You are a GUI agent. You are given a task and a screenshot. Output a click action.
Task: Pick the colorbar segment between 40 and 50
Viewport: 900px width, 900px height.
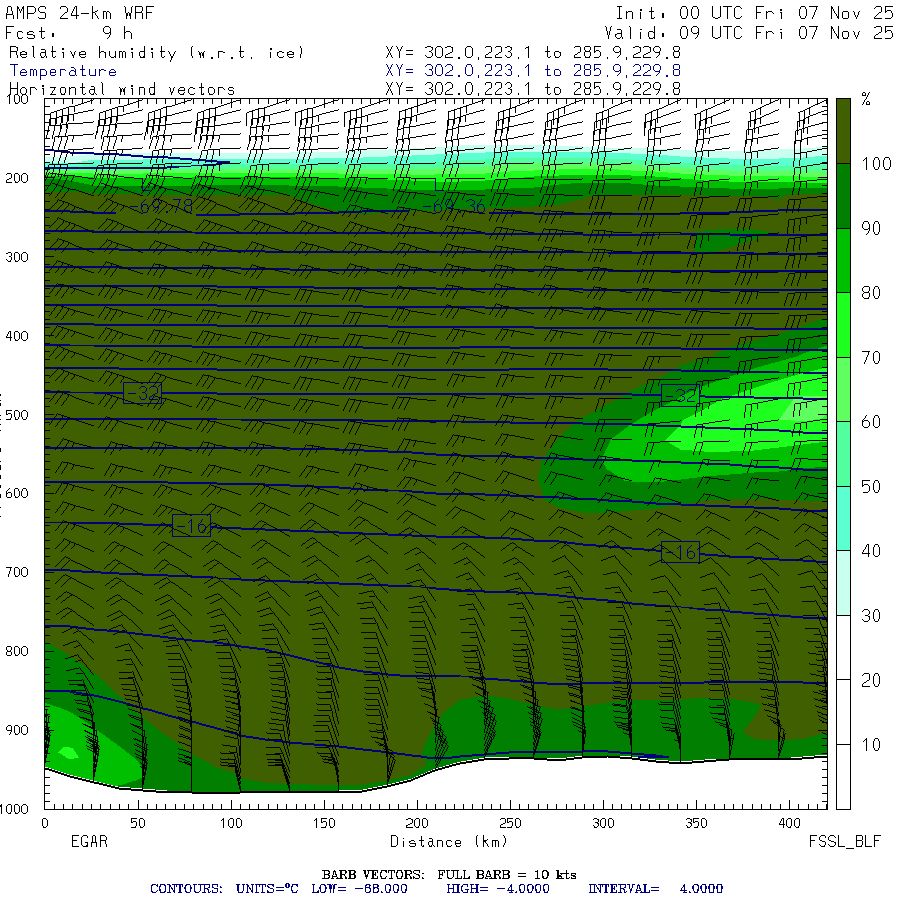tap(843, 518)
